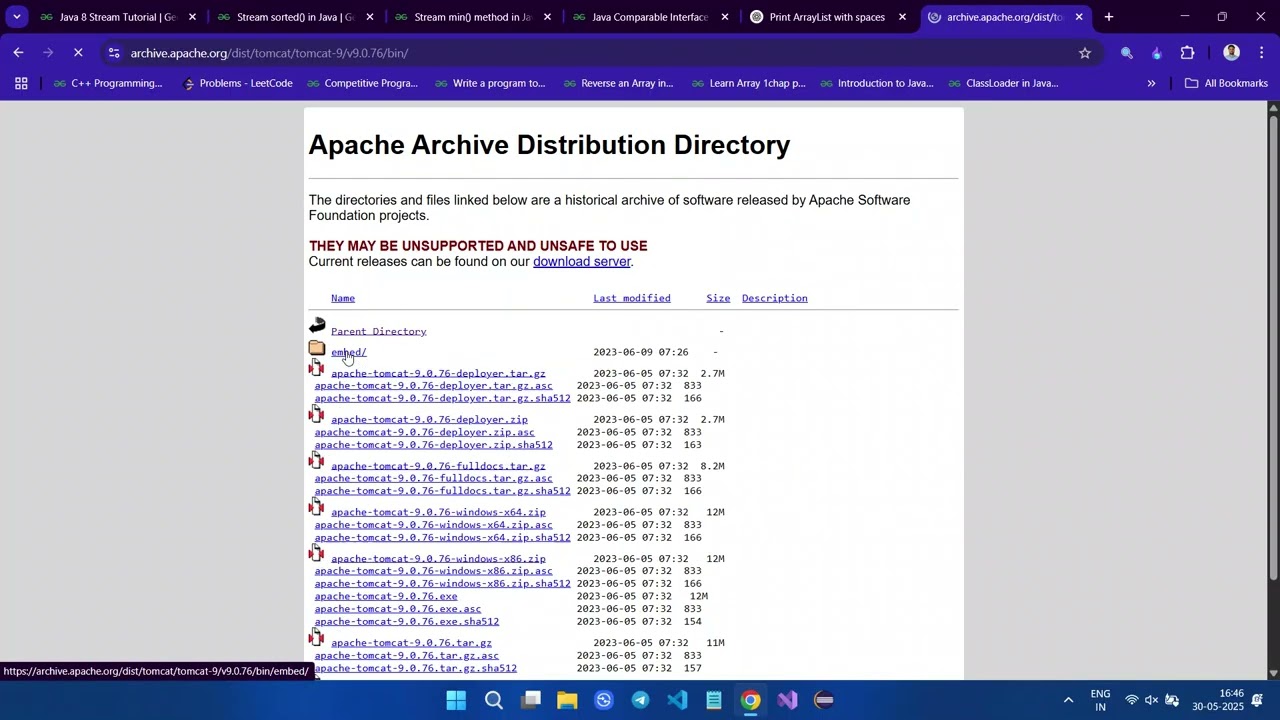Image resolution: width=1280 pixels, height=720 pixels.
Task: Switch to Stream min() method tab
Action: 463,17
